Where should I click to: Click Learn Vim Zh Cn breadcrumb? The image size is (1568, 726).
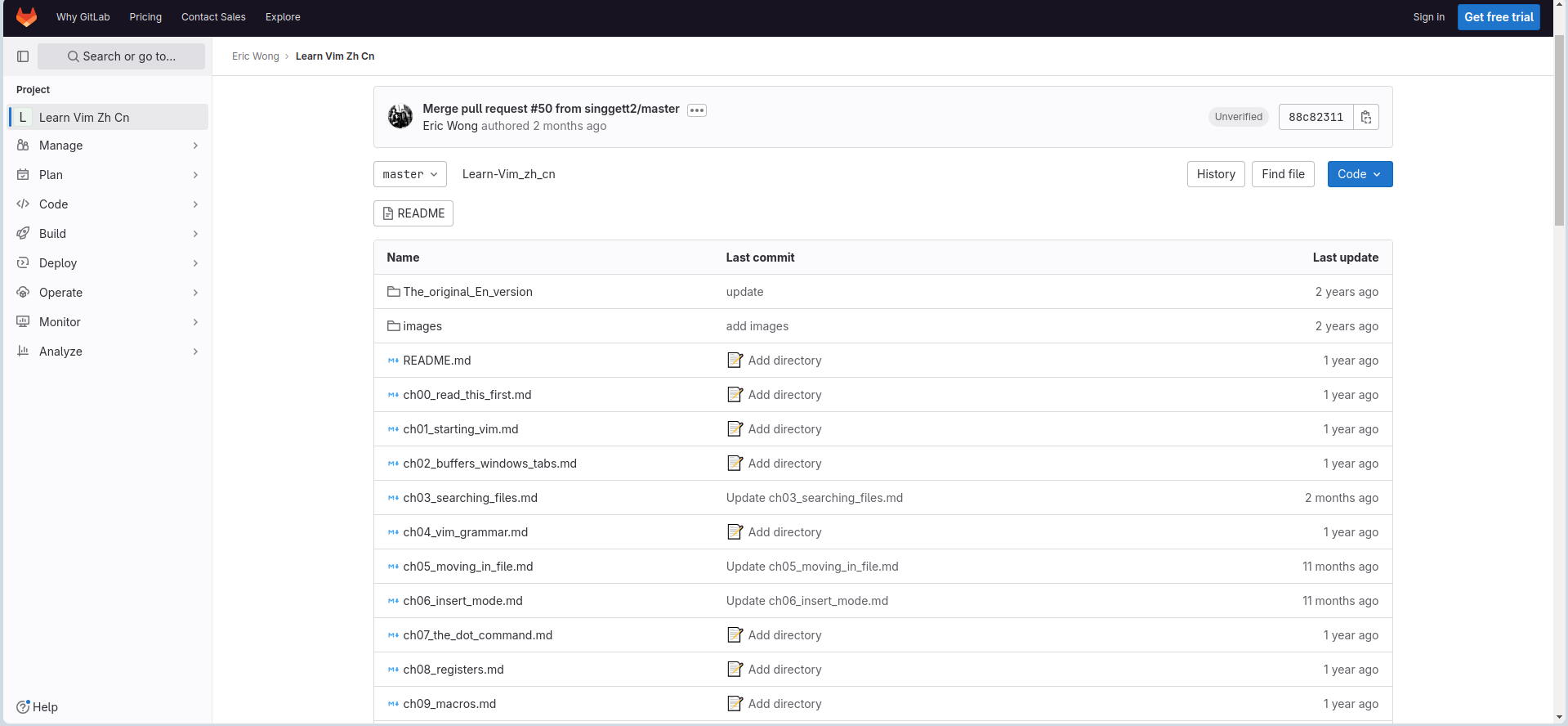click(335, 56)
